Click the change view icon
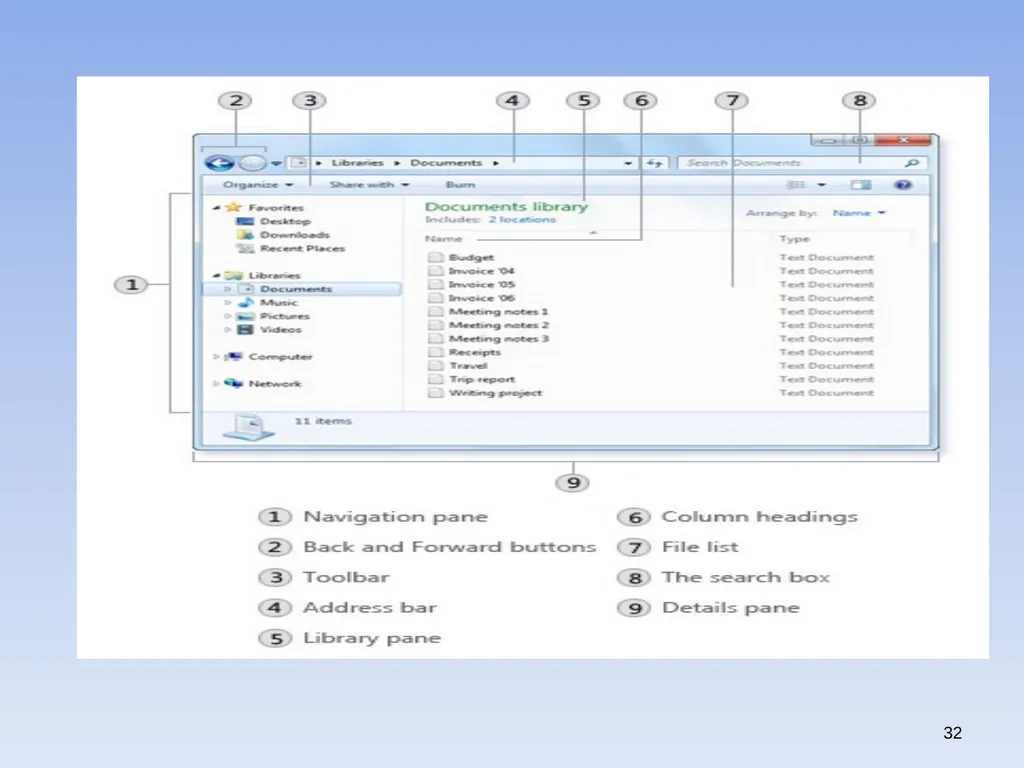This screenshot has width=1024, height=768. pyautogui.click(x=796, y=185)
